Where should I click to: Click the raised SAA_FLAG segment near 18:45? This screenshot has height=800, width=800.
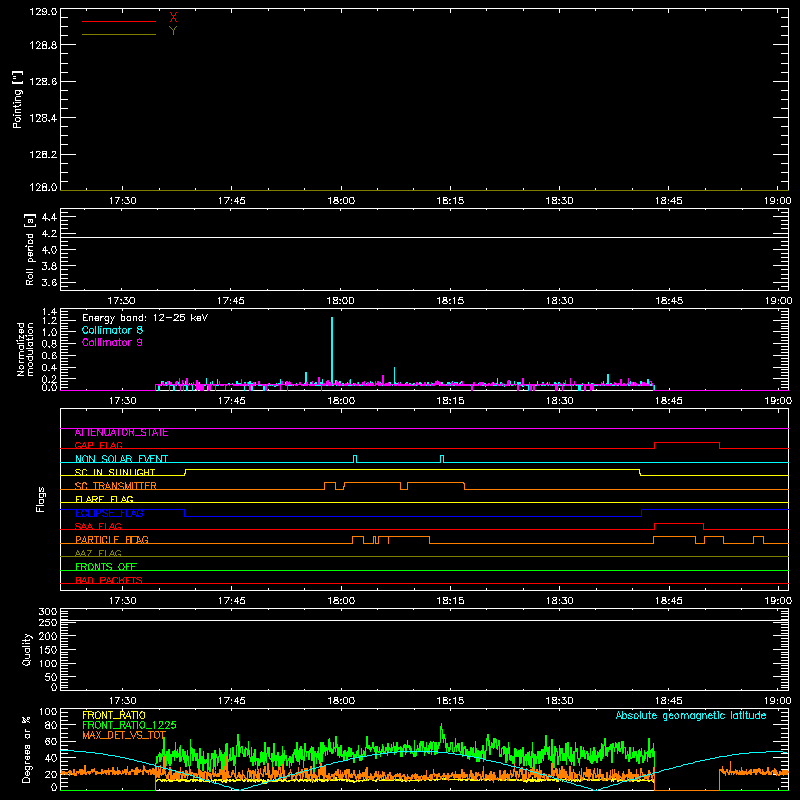pyautogui.click(x=679, y=524)
